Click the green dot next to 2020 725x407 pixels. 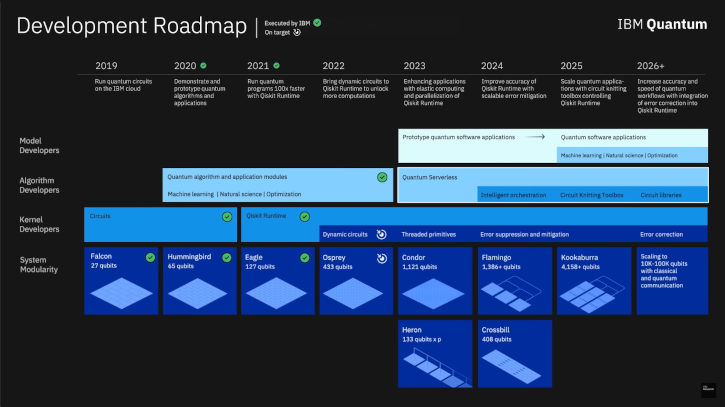point(203,66)
